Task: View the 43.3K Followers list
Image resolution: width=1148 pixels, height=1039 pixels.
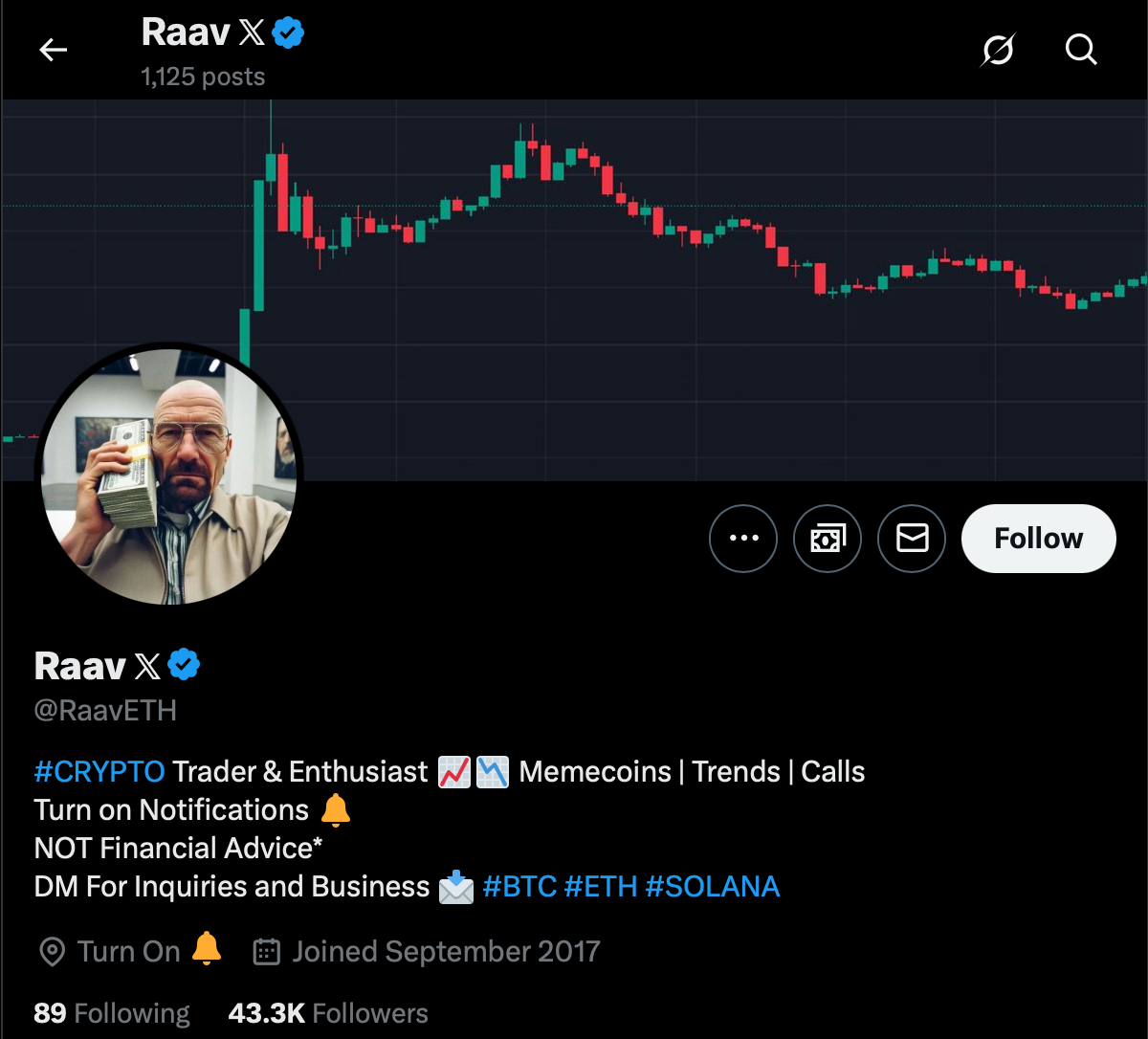Action: 326,1012
